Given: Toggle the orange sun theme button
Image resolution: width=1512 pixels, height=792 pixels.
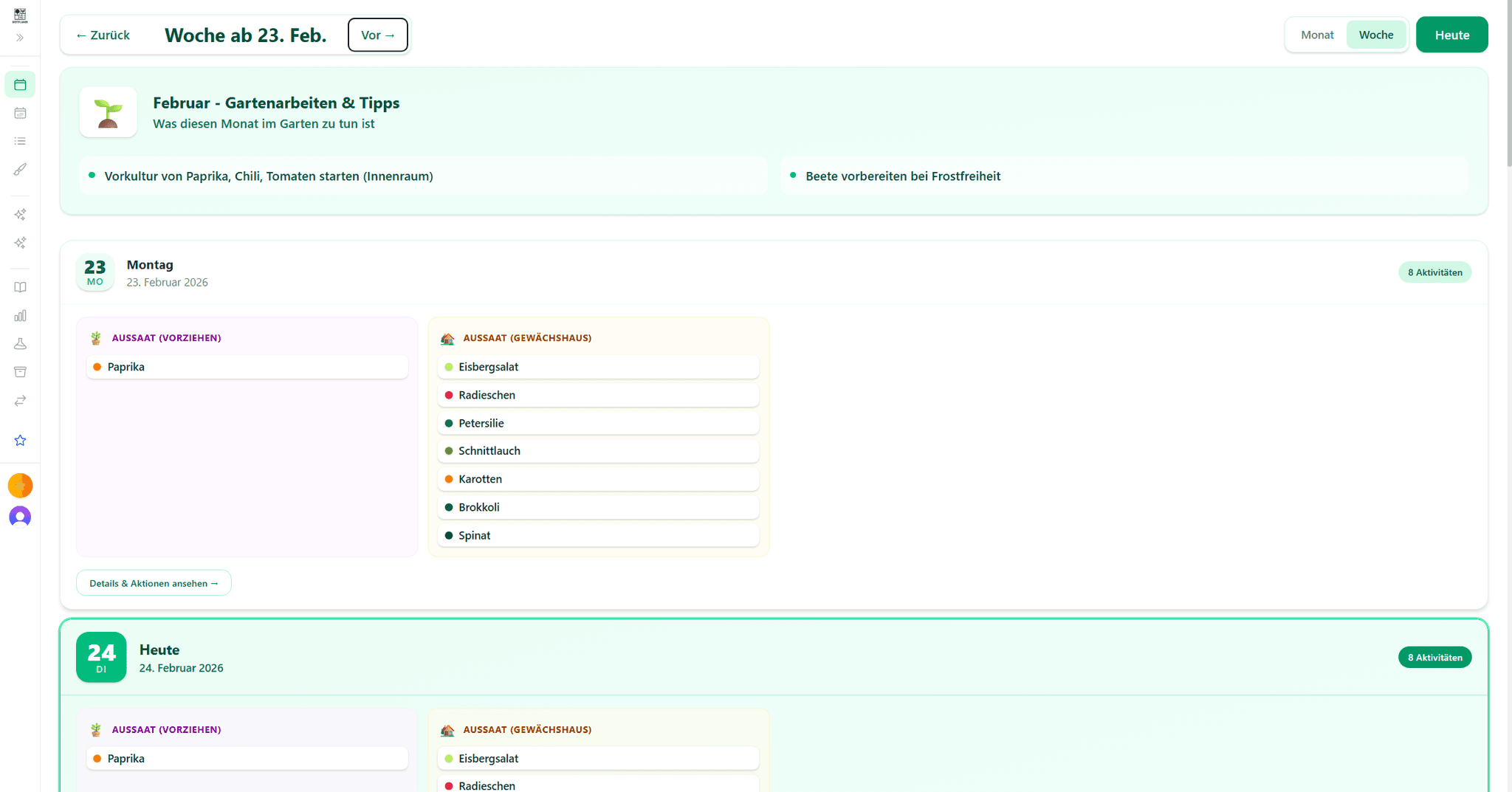Looking at the screenshot, I should 20,486.
